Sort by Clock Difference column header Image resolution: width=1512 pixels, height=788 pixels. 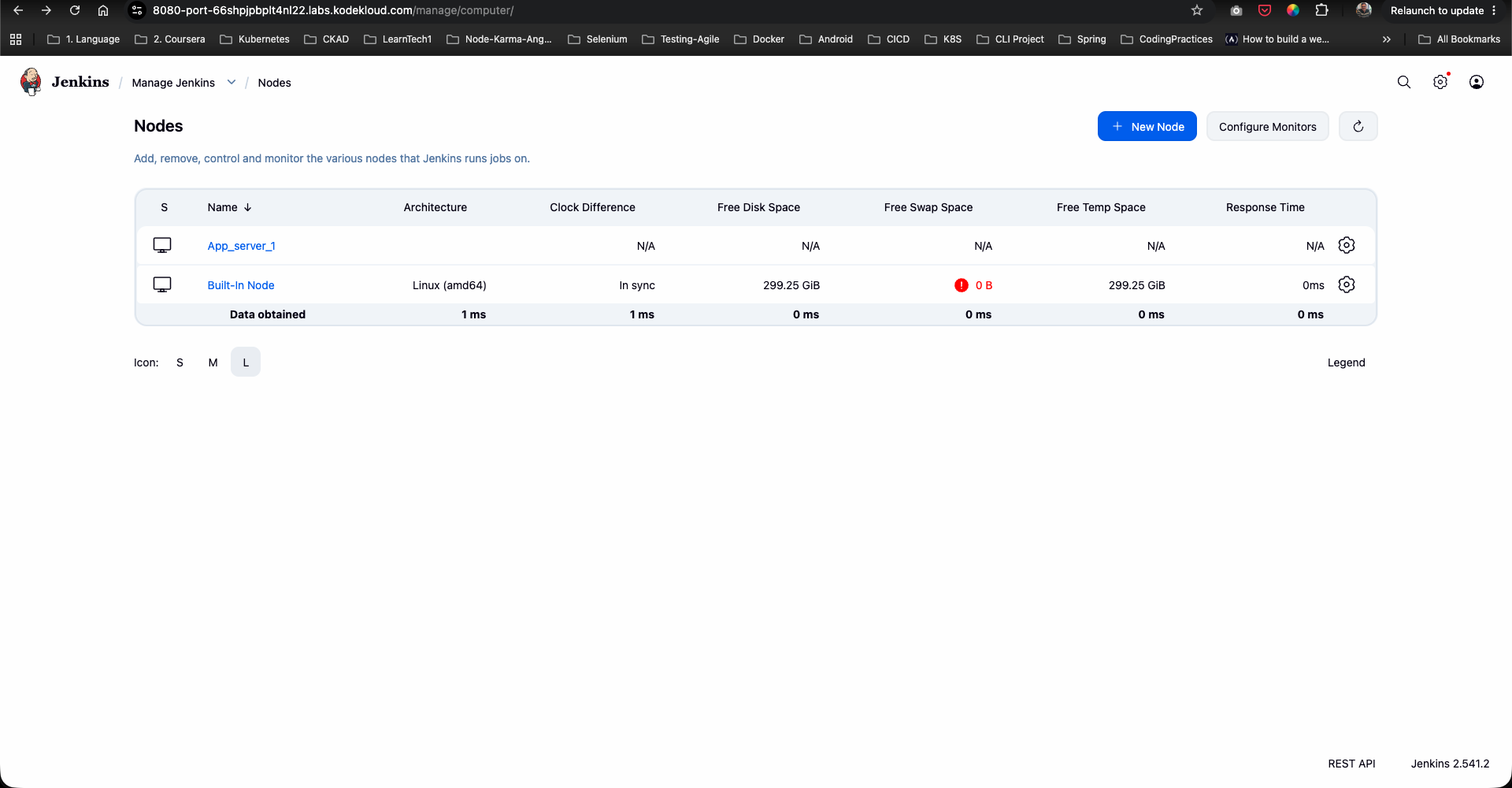[x=592, y=207]
